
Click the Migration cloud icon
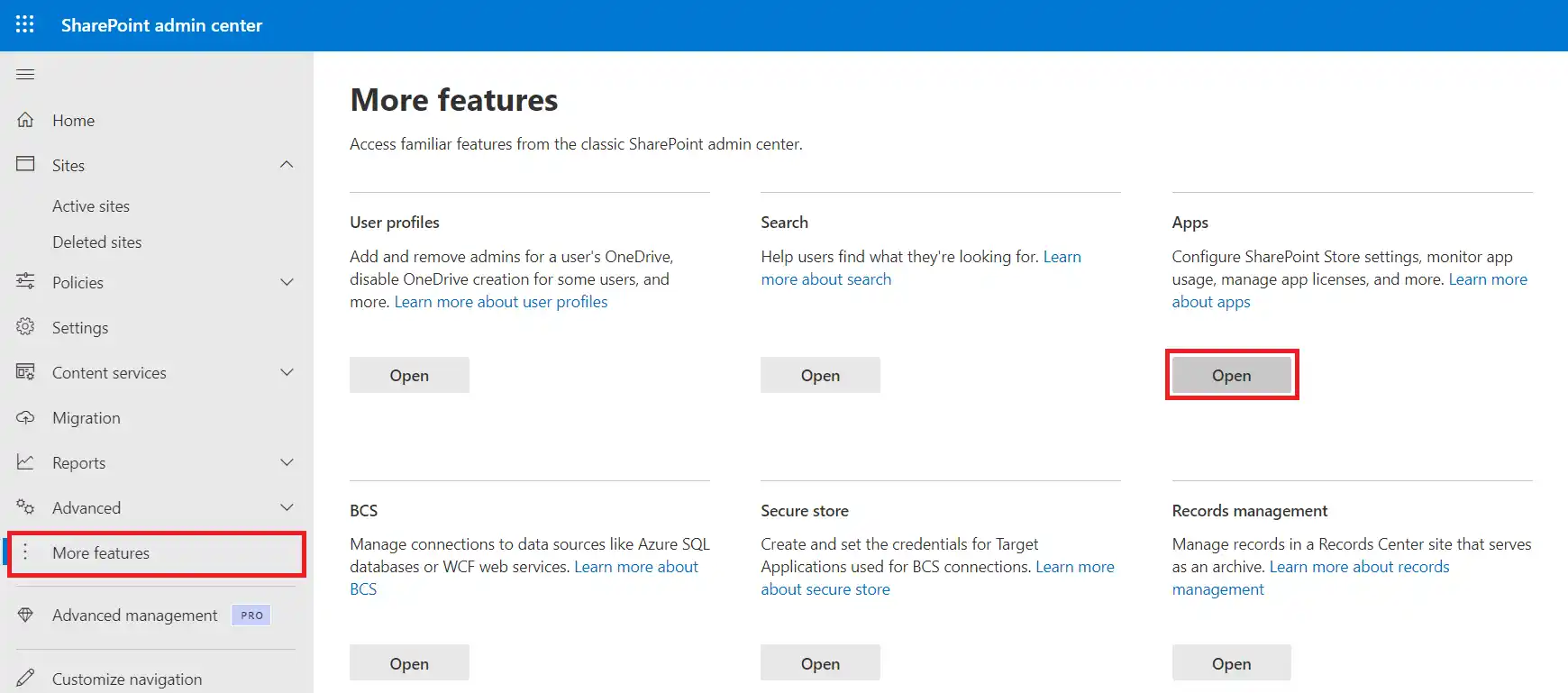25,416
